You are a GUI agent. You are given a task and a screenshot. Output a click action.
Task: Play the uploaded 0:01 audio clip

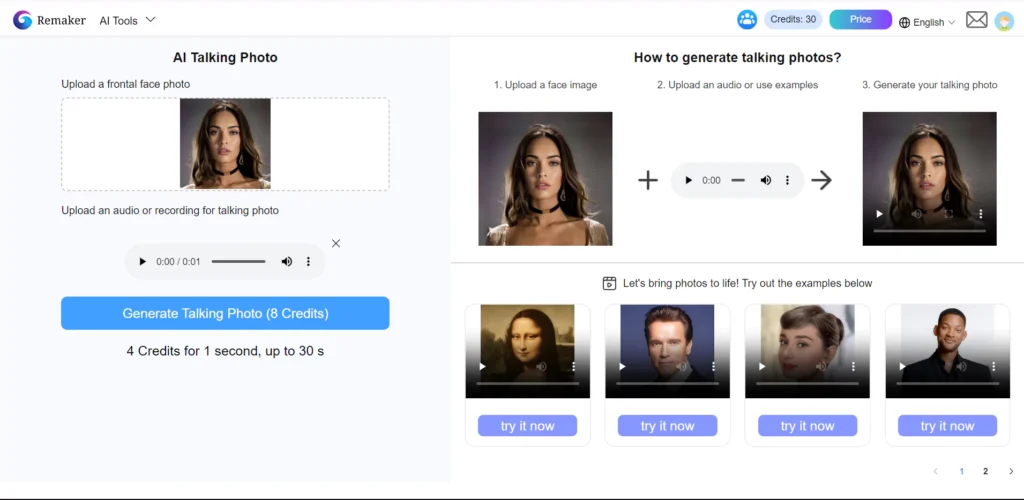click(x=142, y=262)
